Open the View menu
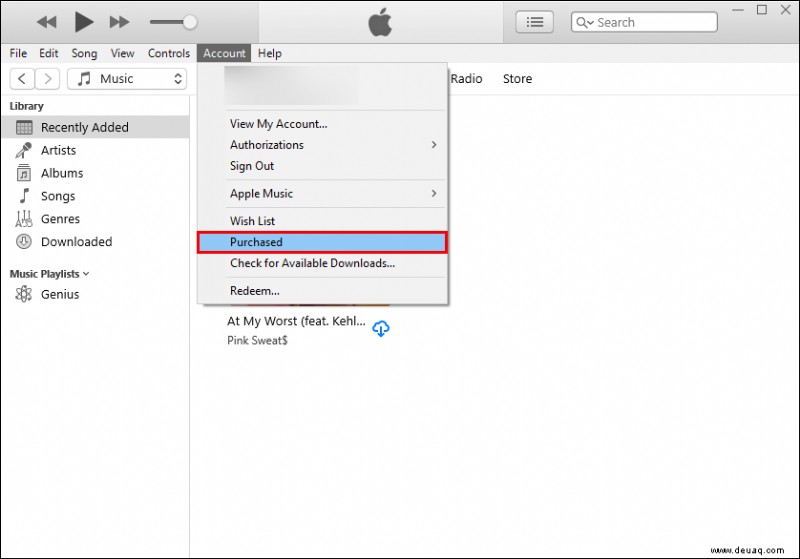The width and height of the screenshot is (800, 559). coord(122,53)
